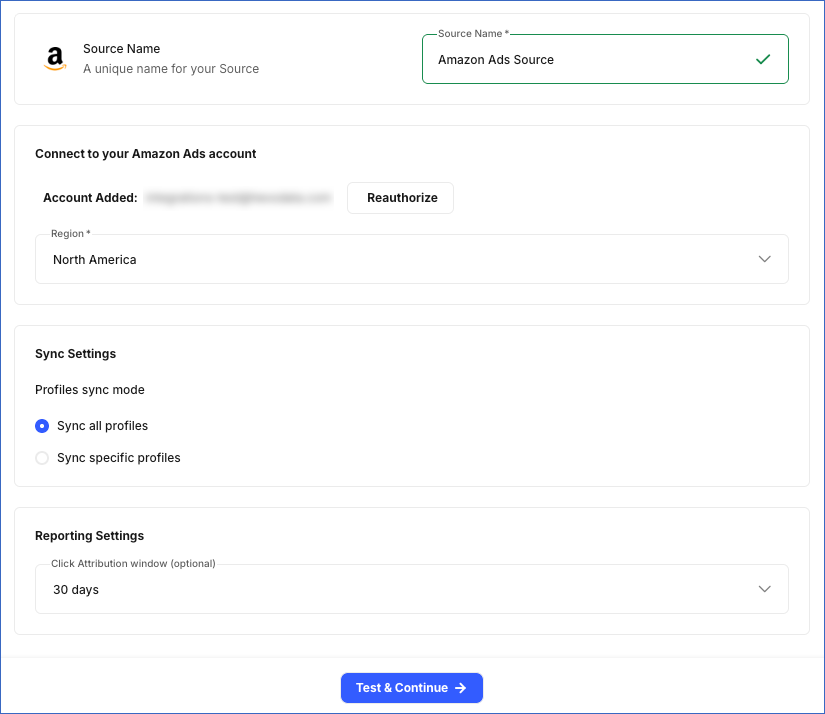Click the 'Profiles sync mode' label
825x714 pixels.
[x=89, y=390]
